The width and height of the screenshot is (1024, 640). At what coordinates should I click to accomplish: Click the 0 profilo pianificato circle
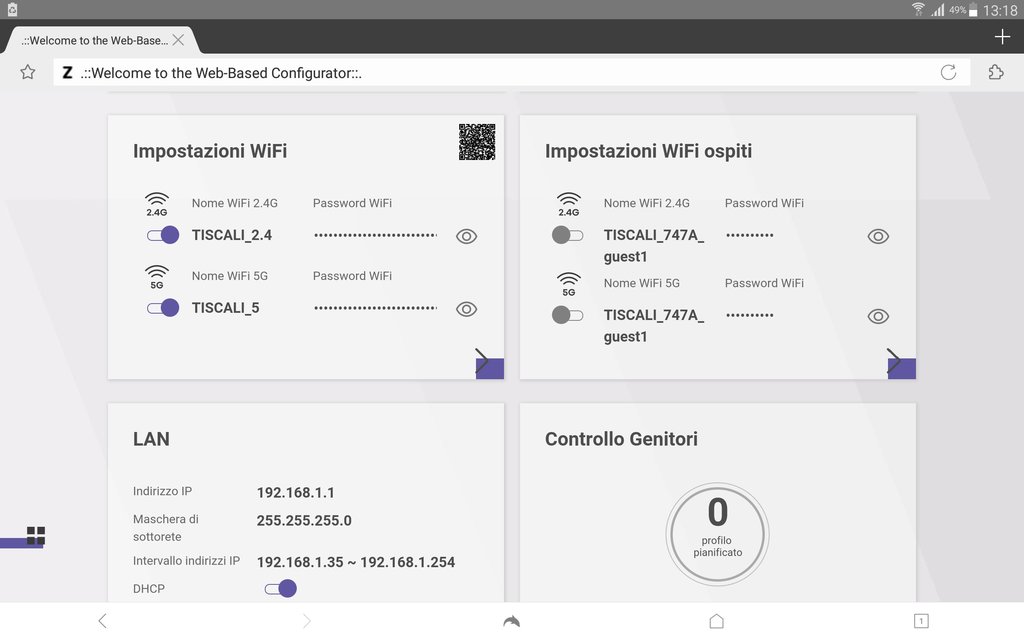[x=717, y=534]
